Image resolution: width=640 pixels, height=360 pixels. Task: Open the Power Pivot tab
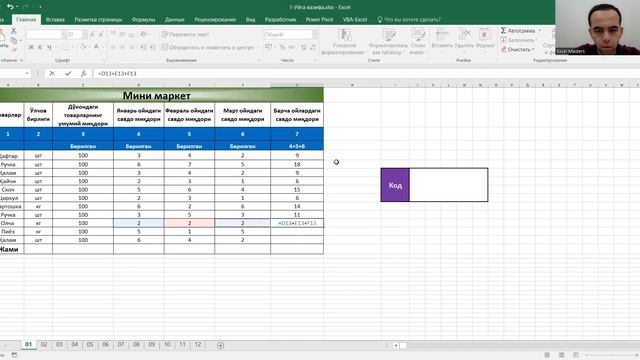320,19
